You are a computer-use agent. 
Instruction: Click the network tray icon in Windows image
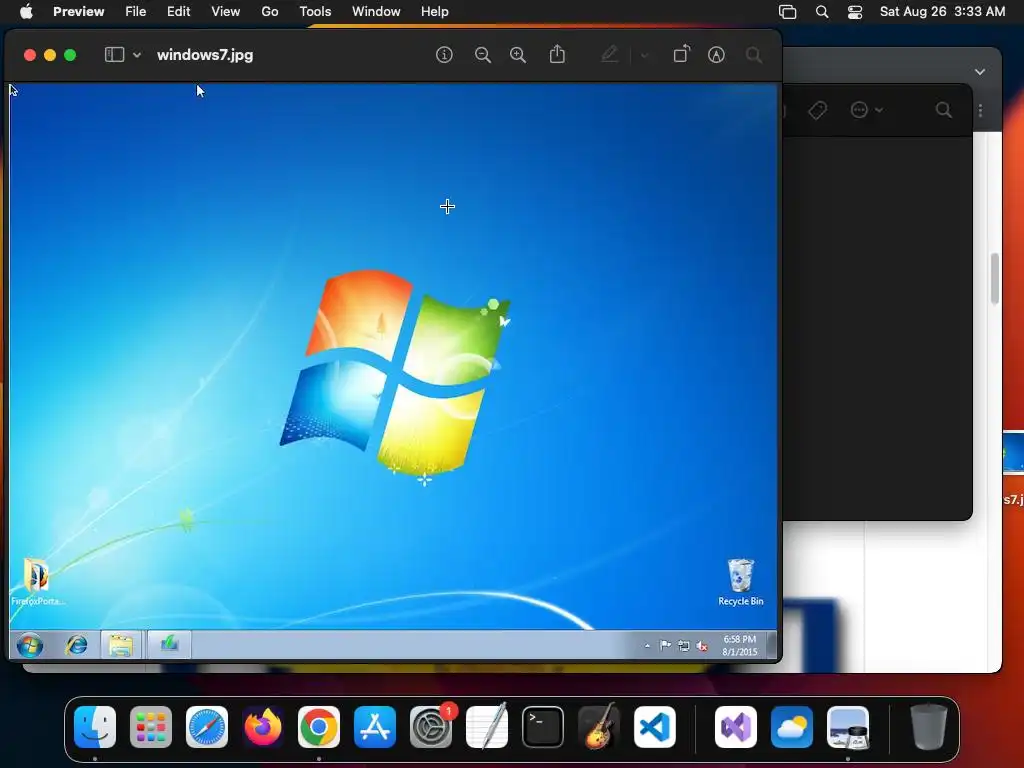pyautogui.click(x=683, y=646)
